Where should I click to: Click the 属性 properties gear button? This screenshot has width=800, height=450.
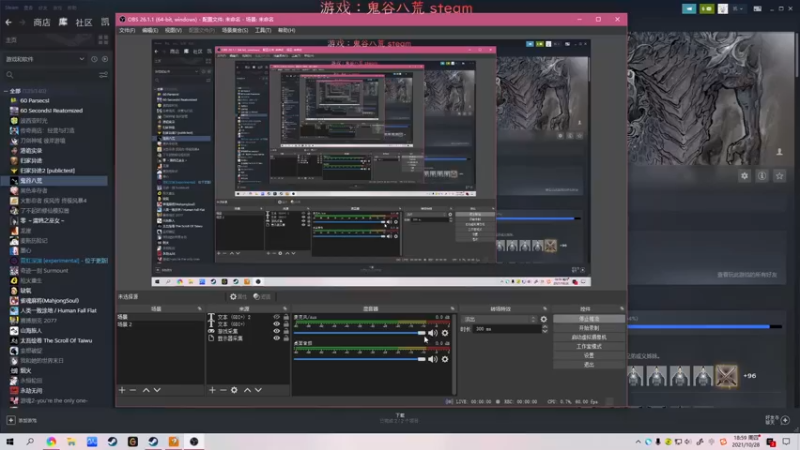[x=238, y=296]
